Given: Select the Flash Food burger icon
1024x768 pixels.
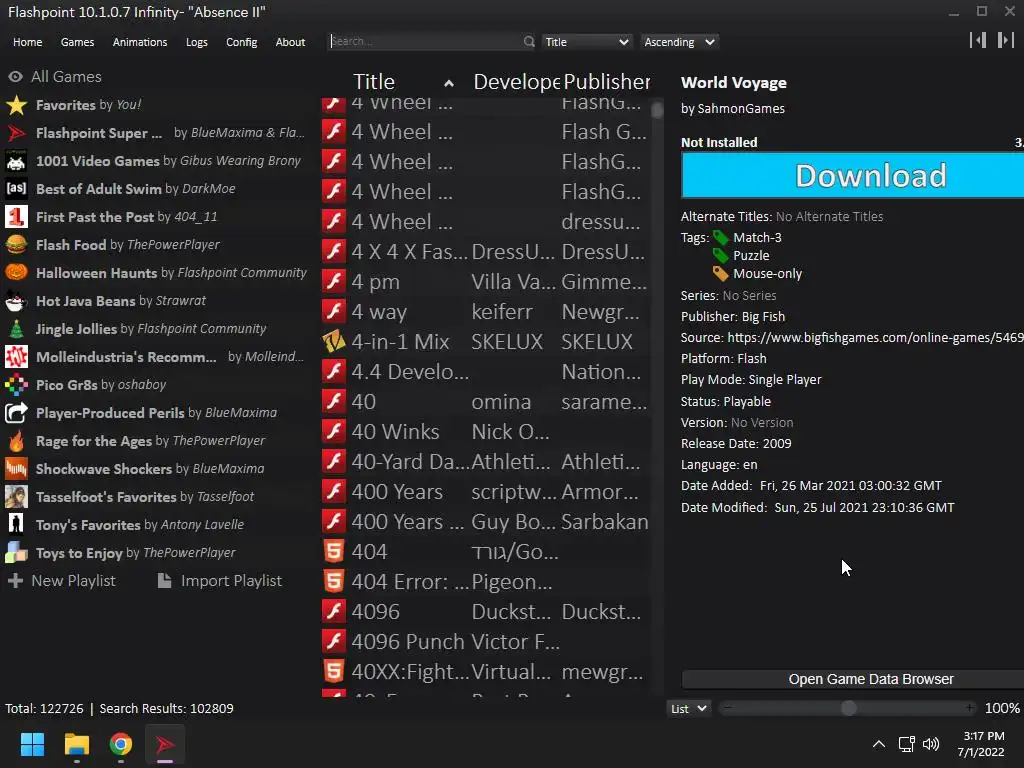Looking at the screenshot, I should pos(16,245).
